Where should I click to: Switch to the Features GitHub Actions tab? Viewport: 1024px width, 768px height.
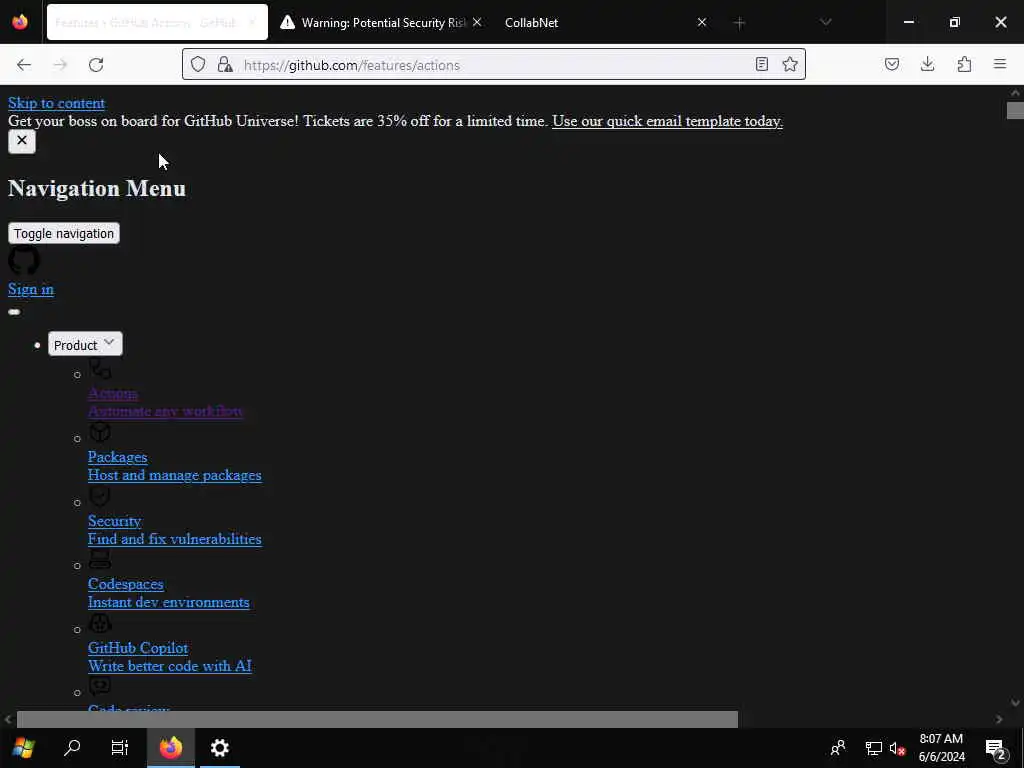pos(157,23)
